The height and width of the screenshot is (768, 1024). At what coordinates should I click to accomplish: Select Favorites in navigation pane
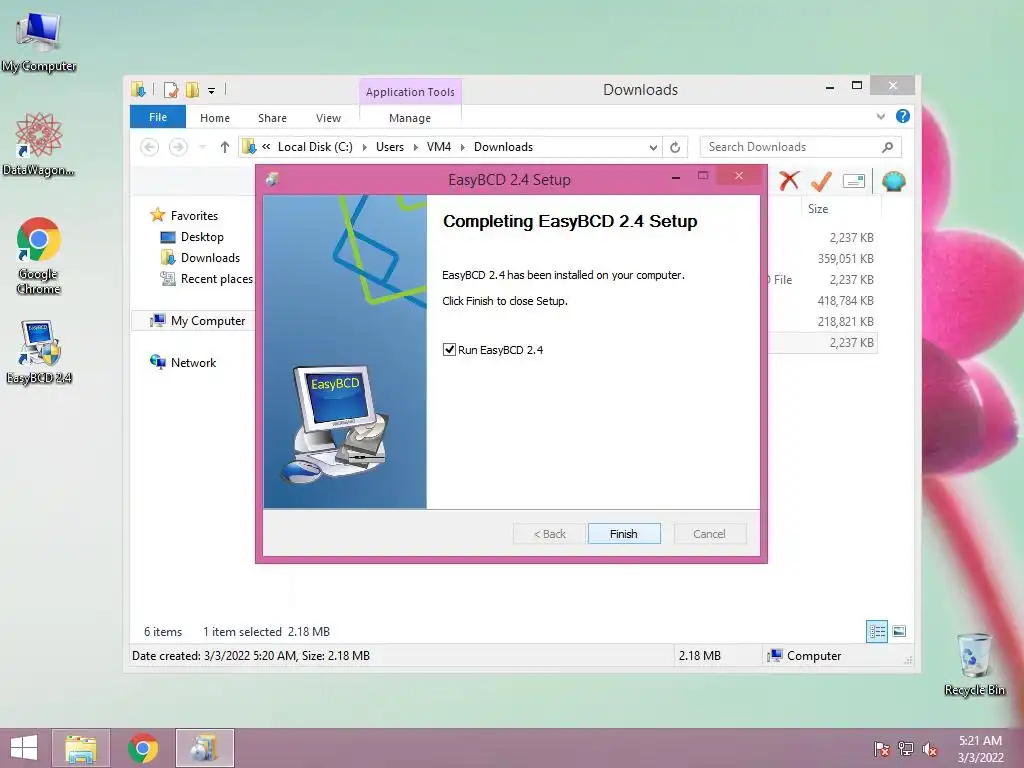194,216
